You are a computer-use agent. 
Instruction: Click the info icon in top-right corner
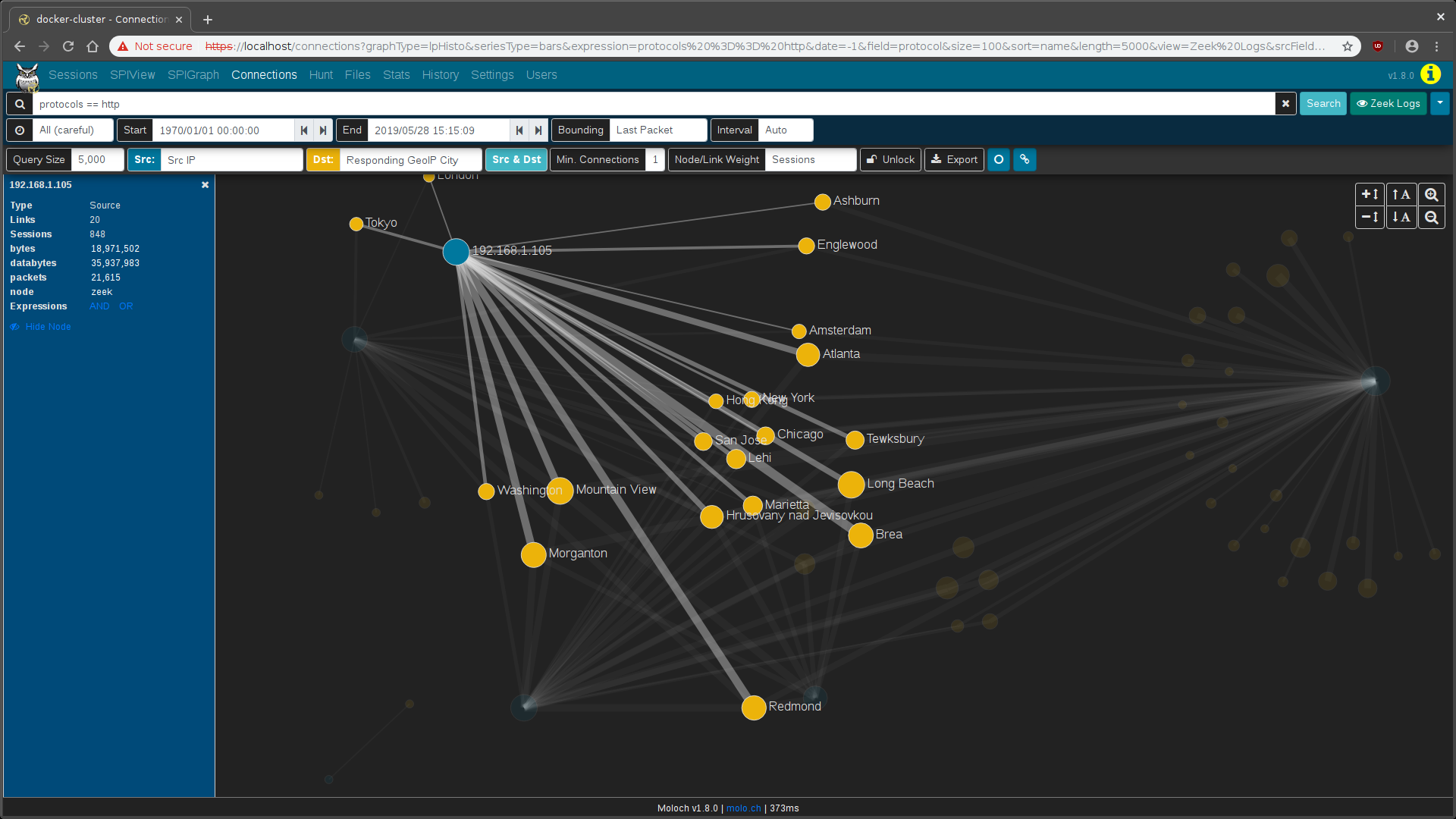point(1431,74)
